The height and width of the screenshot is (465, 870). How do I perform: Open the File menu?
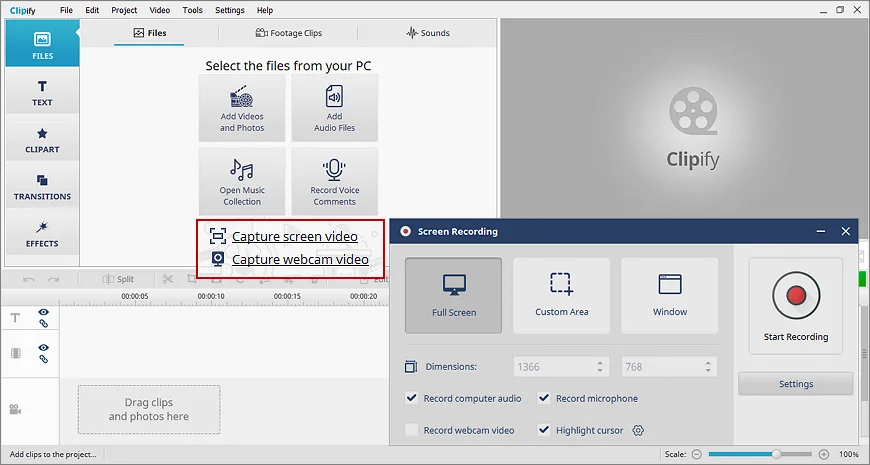click(66, 10)
